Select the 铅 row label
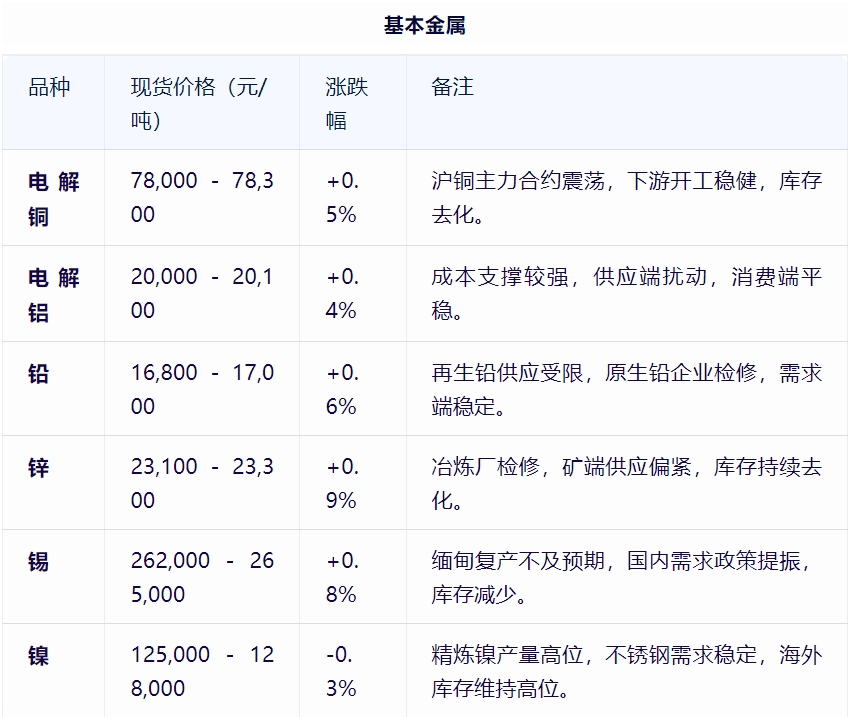This screenshot has height=717, width=851. tap(38, 374)
